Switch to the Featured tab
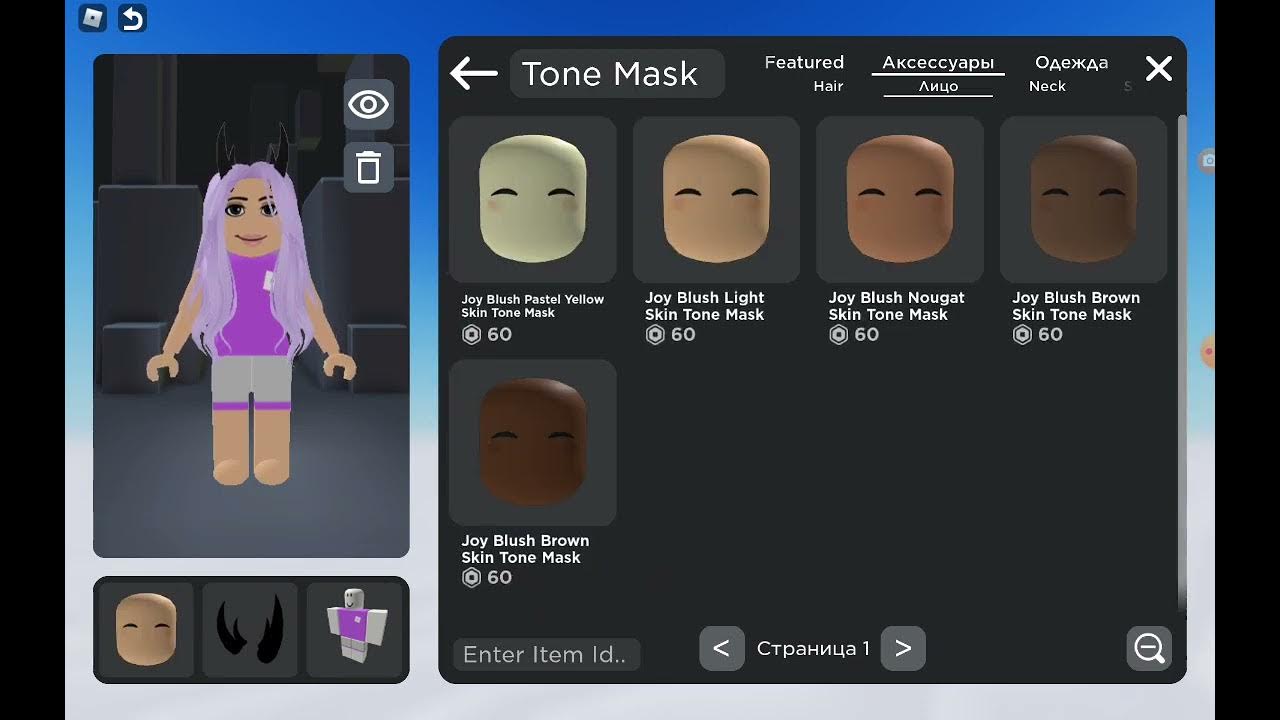The width and height of the screenshot is (1280, 720). point(804,62)
